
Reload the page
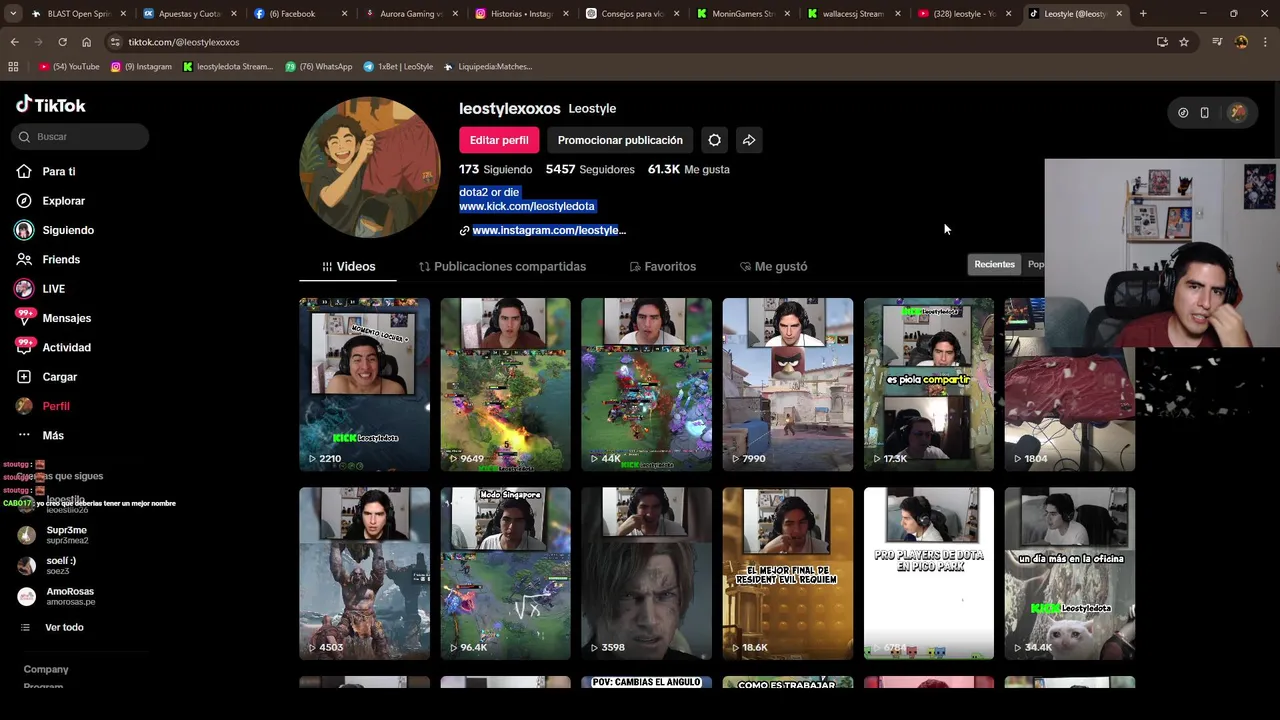[x=62, y=42]
